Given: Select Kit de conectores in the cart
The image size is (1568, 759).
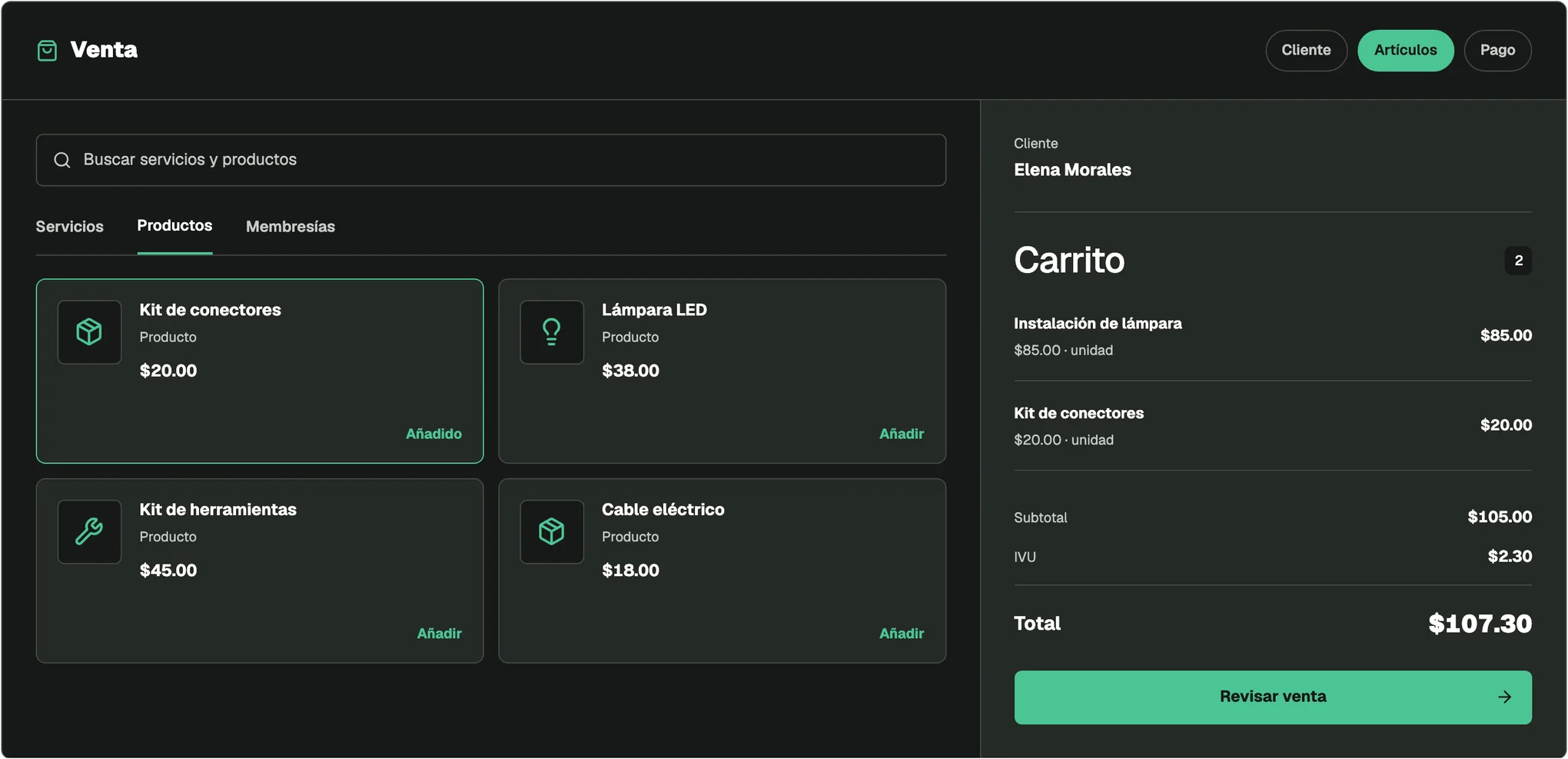Looking at the screenshot, I should click(x=1078, y=414).
